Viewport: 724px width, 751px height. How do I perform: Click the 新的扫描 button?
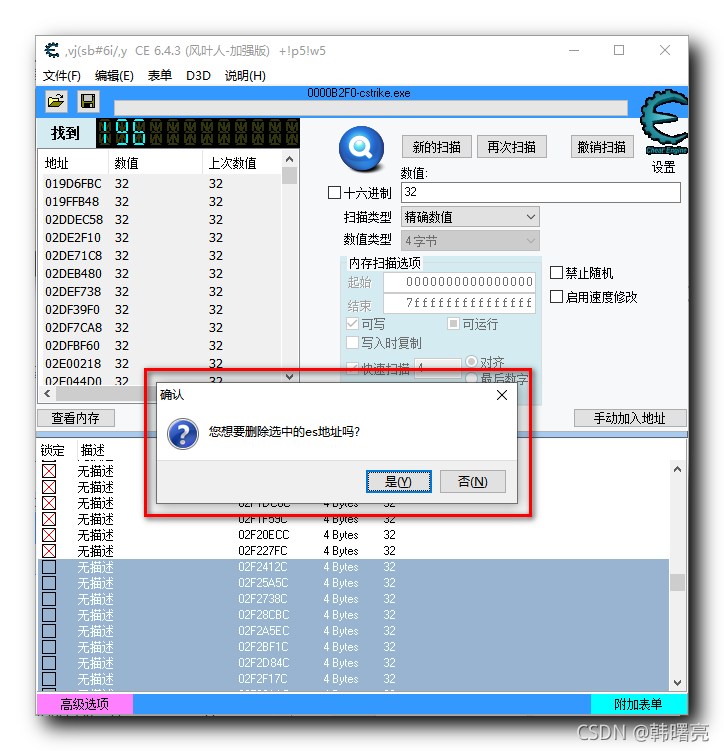437,147
